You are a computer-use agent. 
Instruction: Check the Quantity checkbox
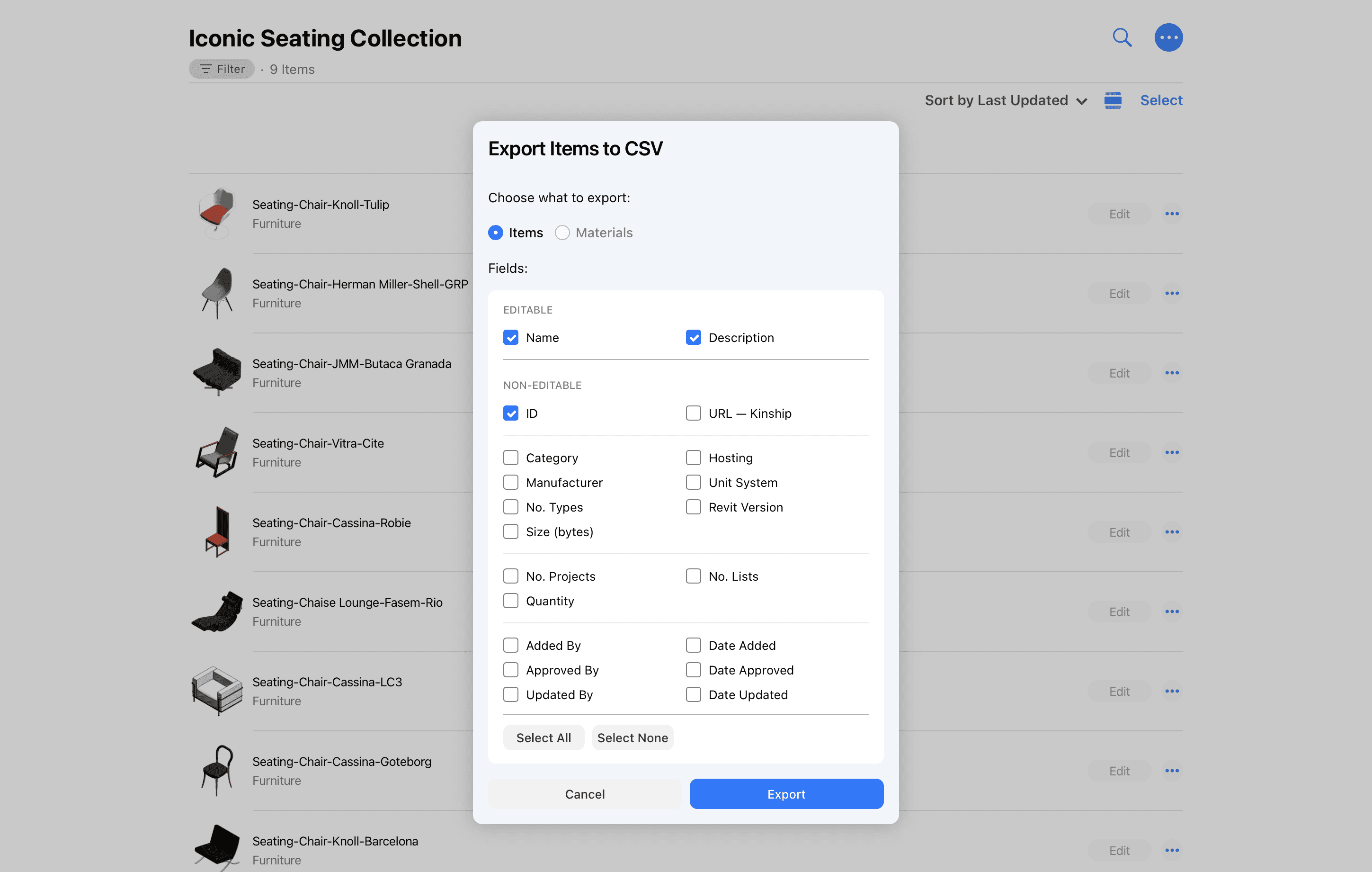(511, 601)
